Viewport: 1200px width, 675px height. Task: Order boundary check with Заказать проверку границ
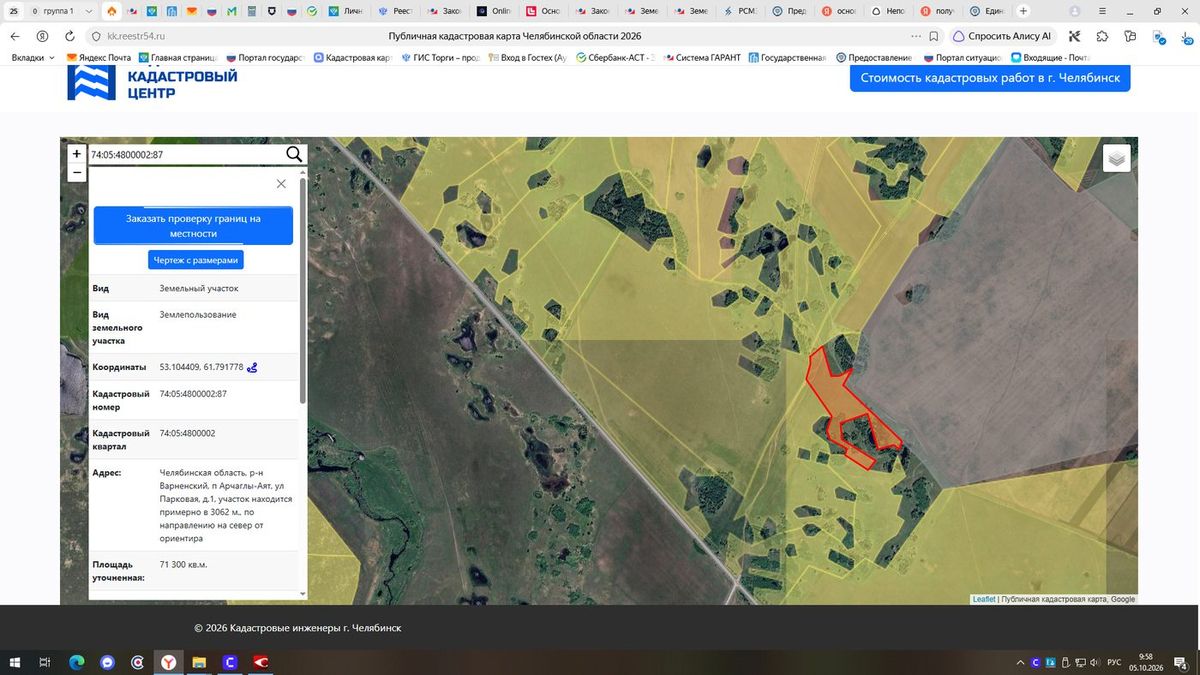[x=193, y=226]
